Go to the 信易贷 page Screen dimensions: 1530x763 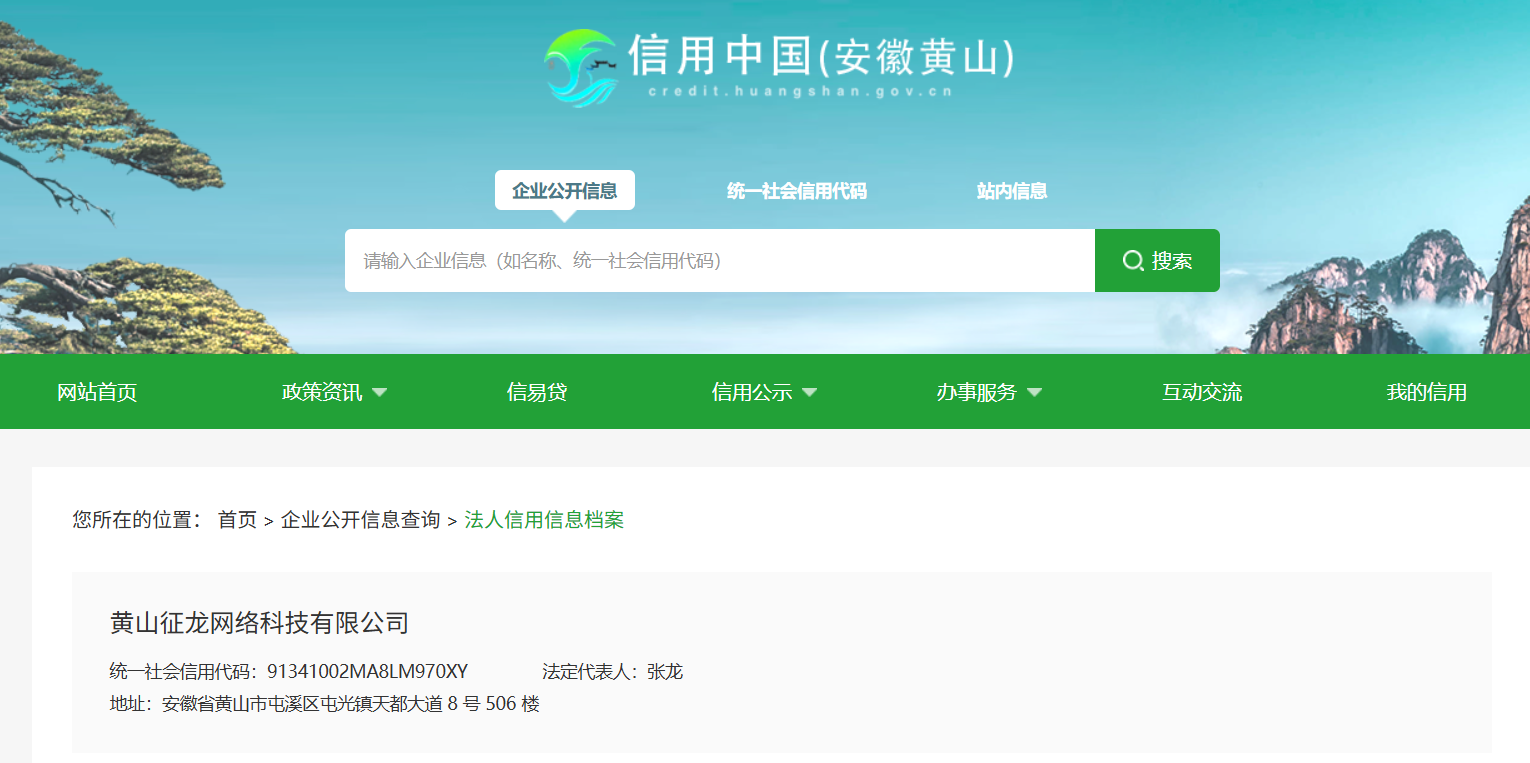(x=537, y=392)
